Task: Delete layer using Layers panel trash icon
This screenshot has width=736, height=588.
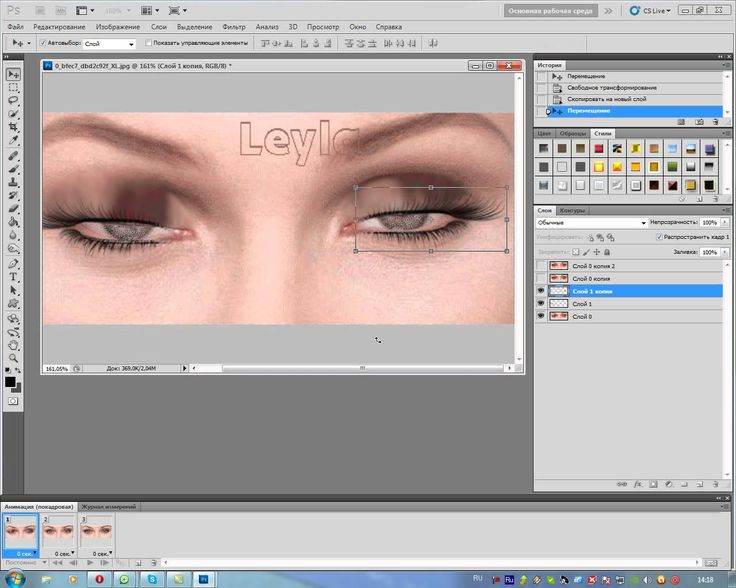Action: pyautogui.click(x=715, y=484)
